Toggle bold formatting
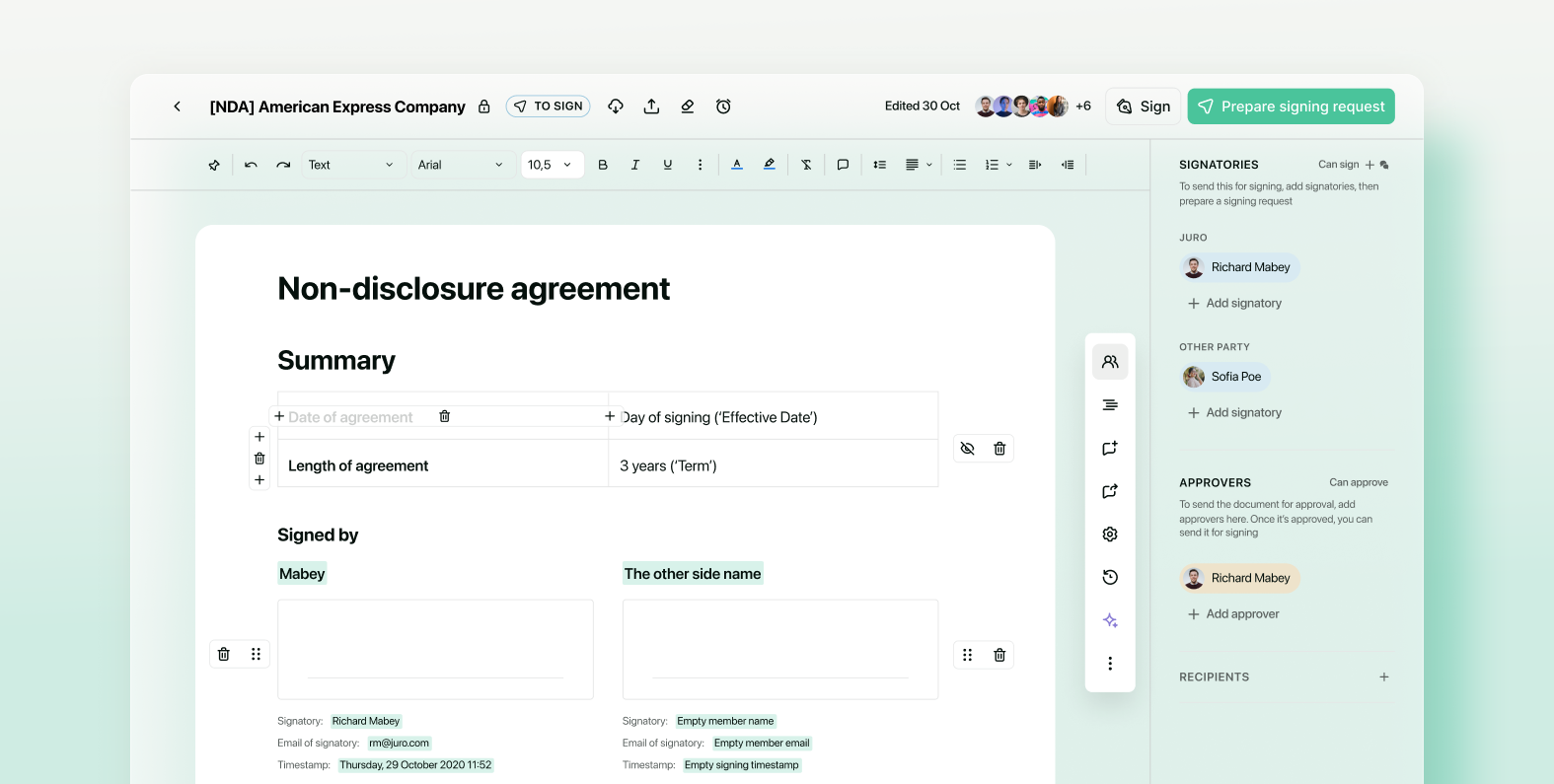Image resolution: width=1554 pixels, height=784 pixels. coord(603,165)
